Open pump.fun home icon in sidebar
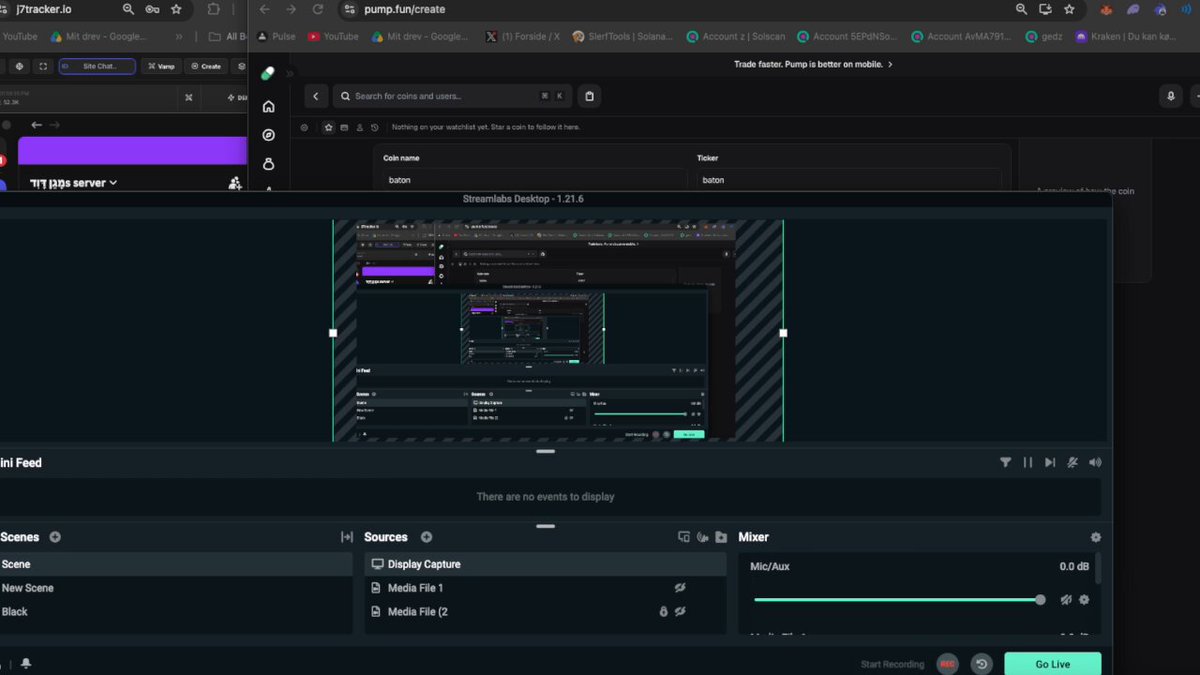Image resolution: width=1200 pixels, height=675 pixels. 268,106
